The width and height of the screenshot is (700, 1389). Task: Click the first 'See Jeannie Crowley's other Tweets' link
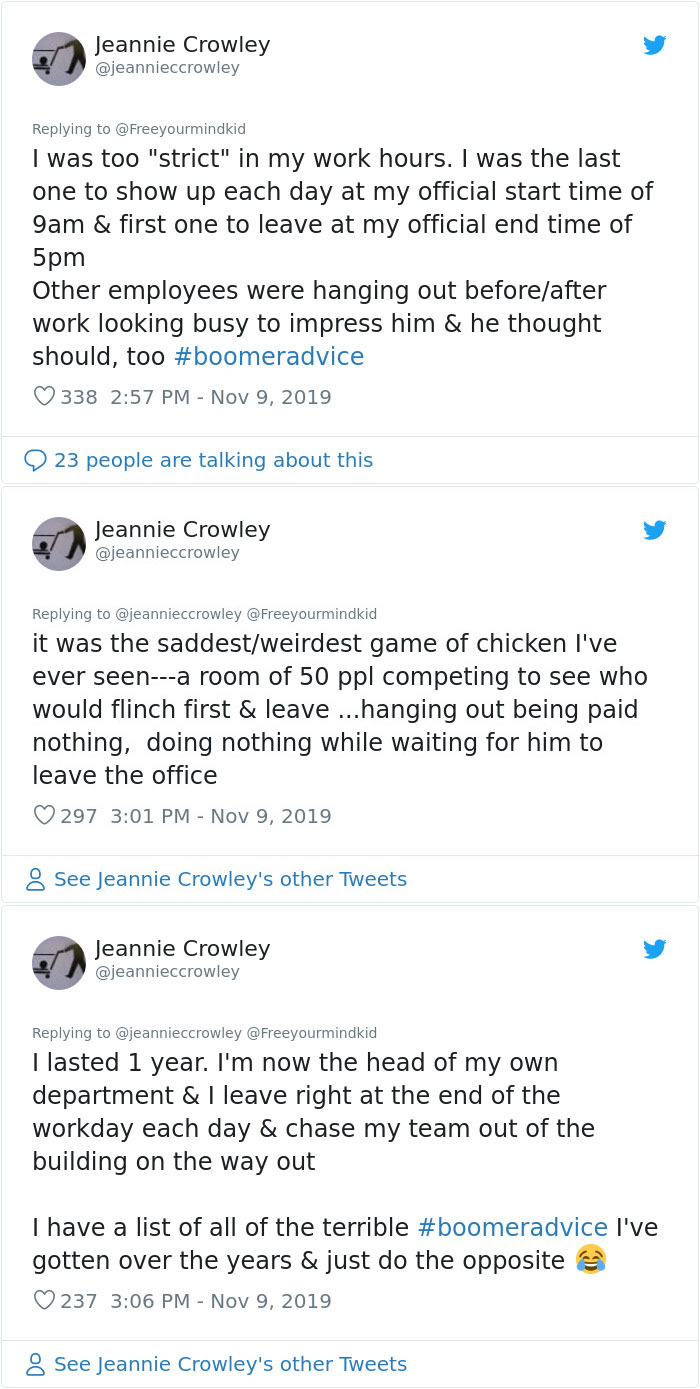tap(229, 879)
